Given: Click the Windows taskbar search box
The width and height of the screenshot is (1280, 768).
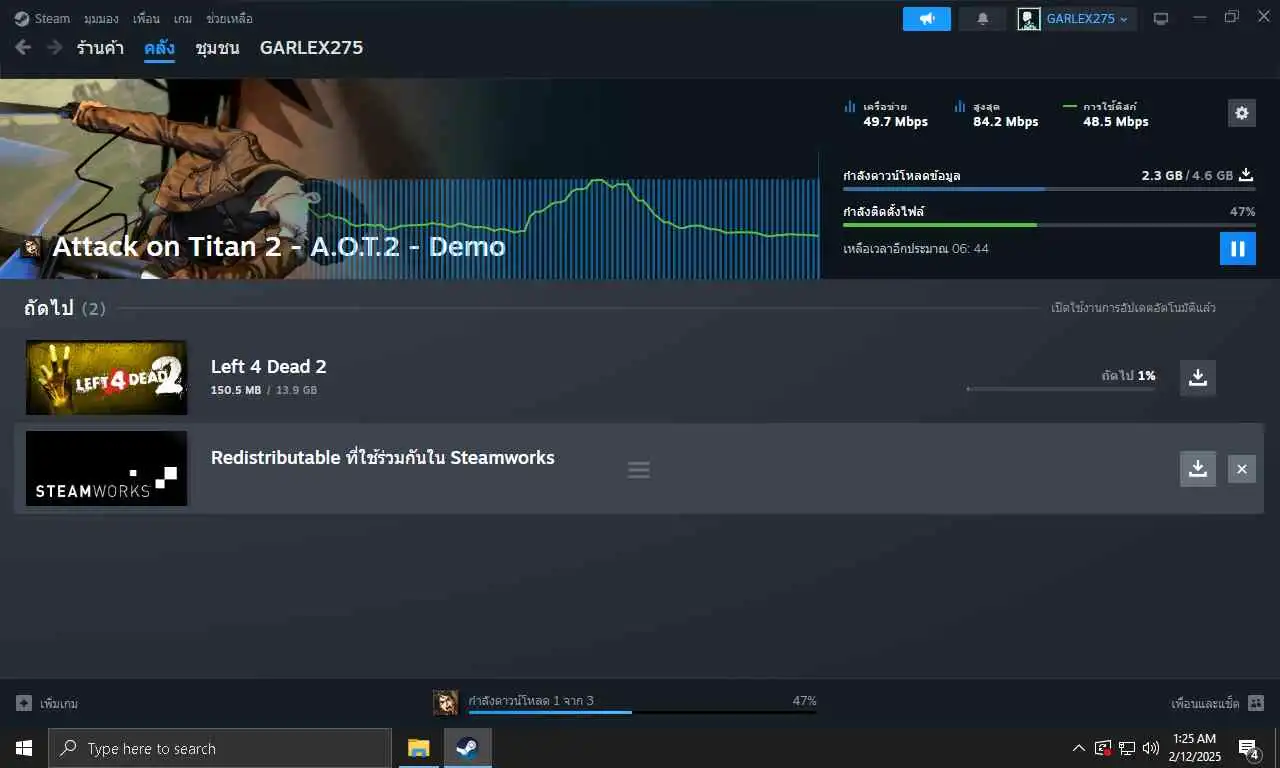Looking at the screenshot, I should click(220, 748).
